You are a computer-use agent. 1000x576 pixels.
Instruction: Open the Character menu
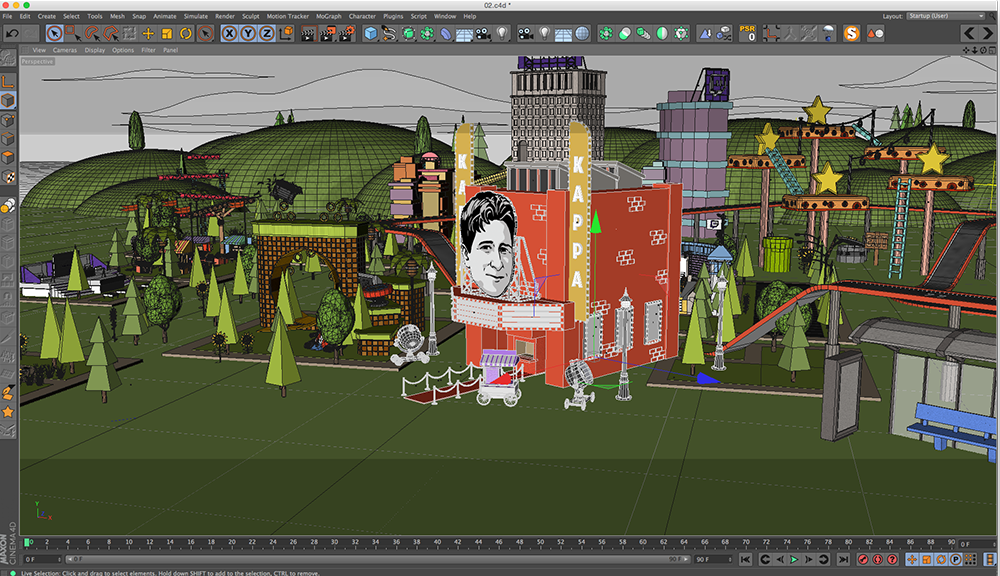point(362,16)
